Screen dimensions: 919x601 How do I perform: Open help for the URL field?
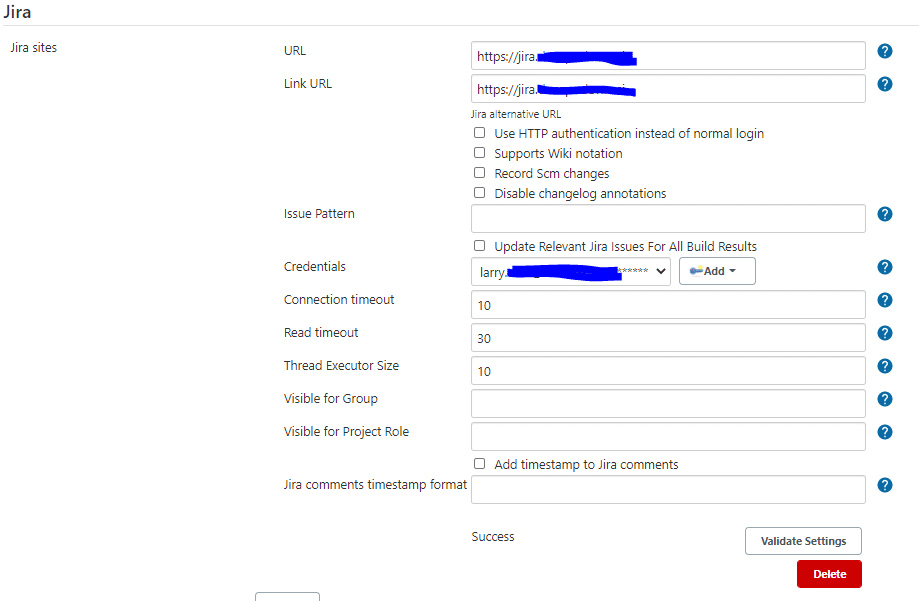884,51
